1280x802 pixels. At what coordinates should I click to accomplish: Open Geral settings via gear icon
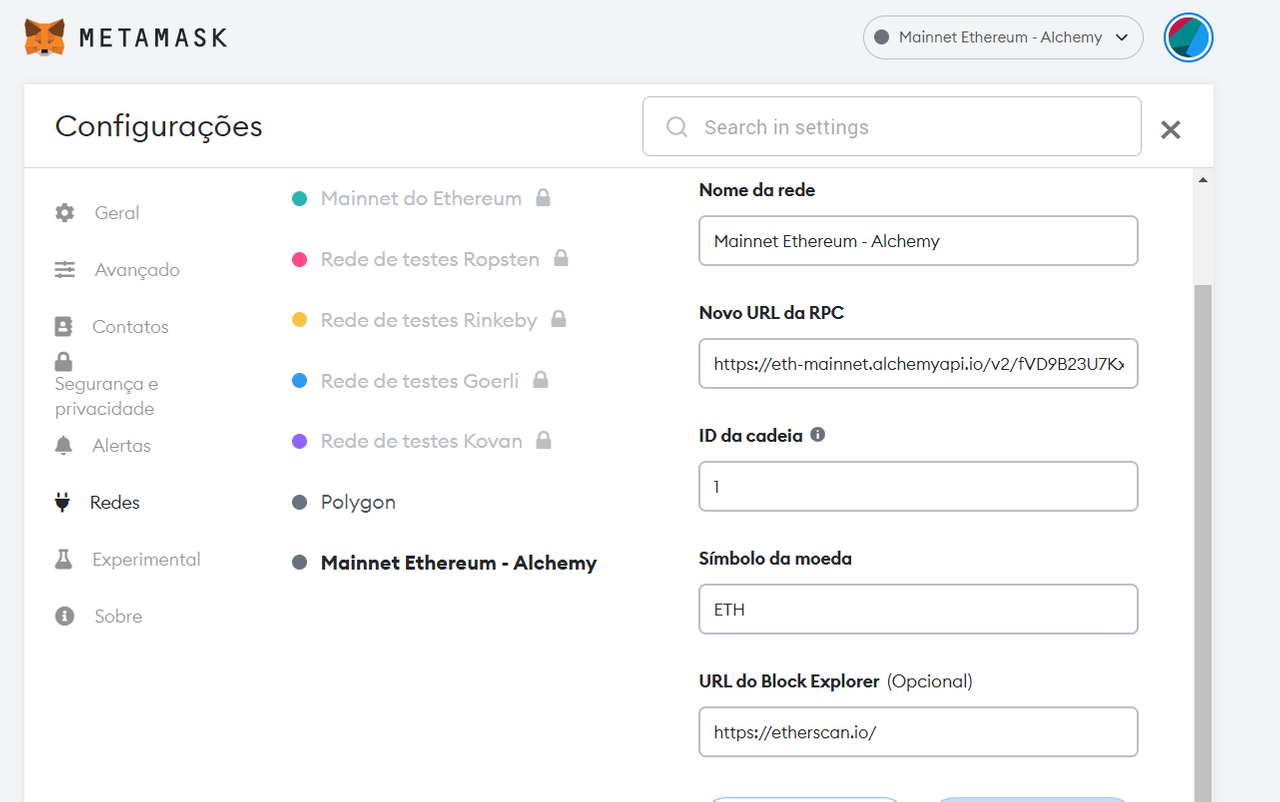click(x=63, y=212)
